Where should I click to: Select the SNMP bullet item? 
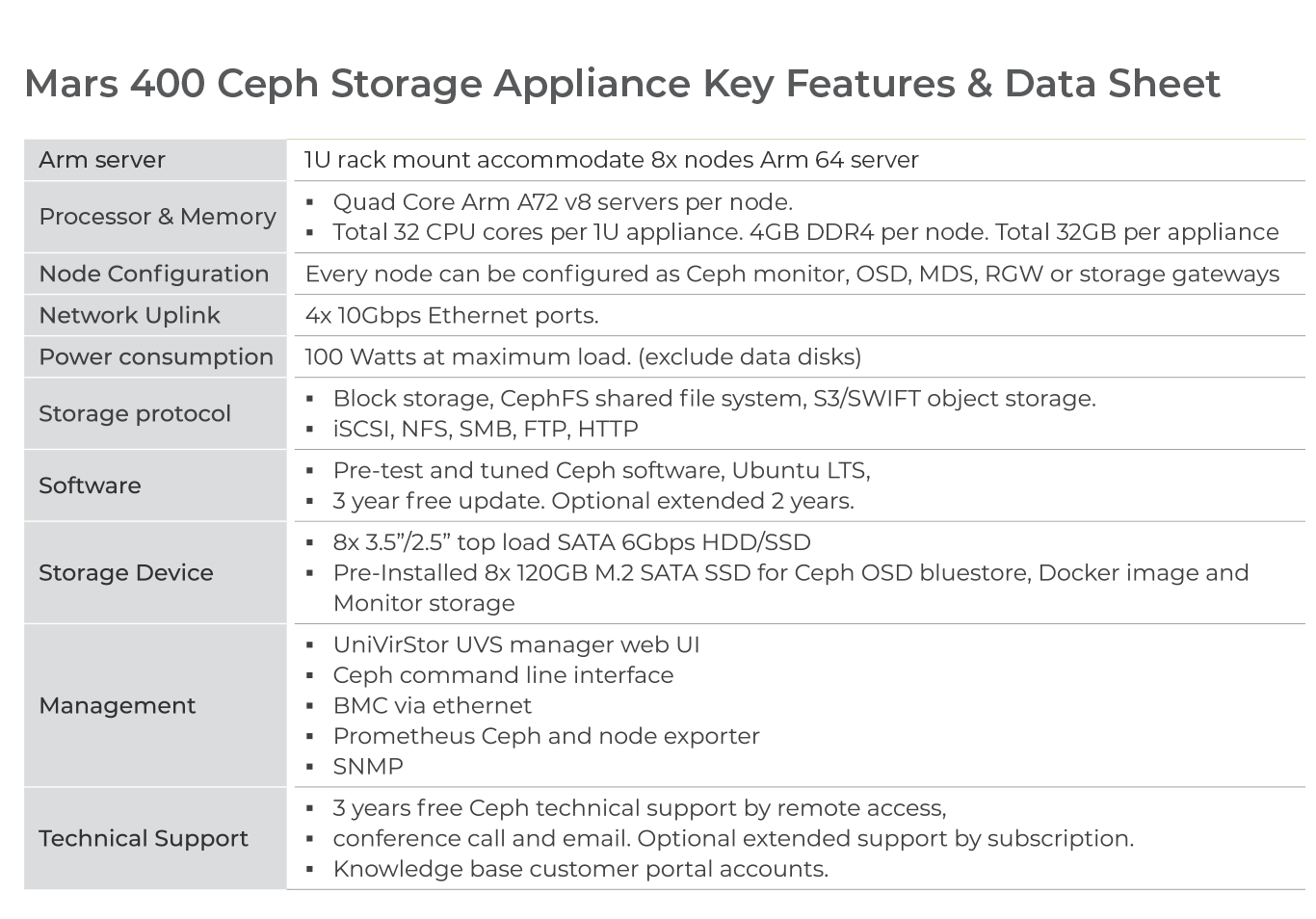tap(368, 766)
